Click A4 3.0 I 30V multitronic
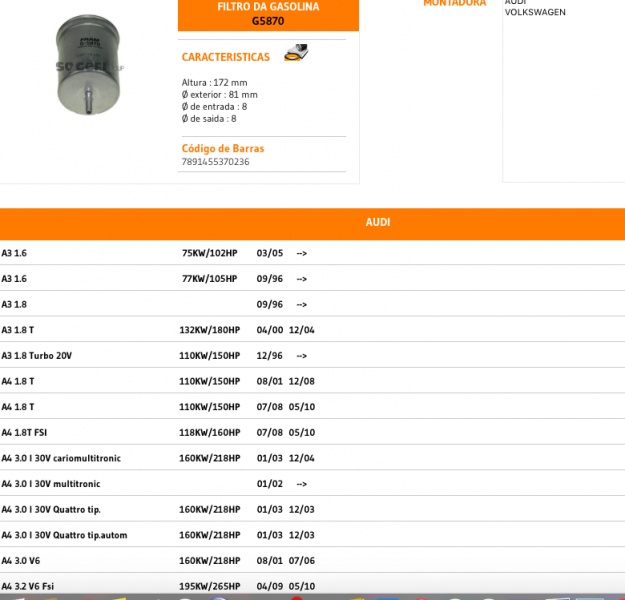625x600 pixels. (51, 484)
